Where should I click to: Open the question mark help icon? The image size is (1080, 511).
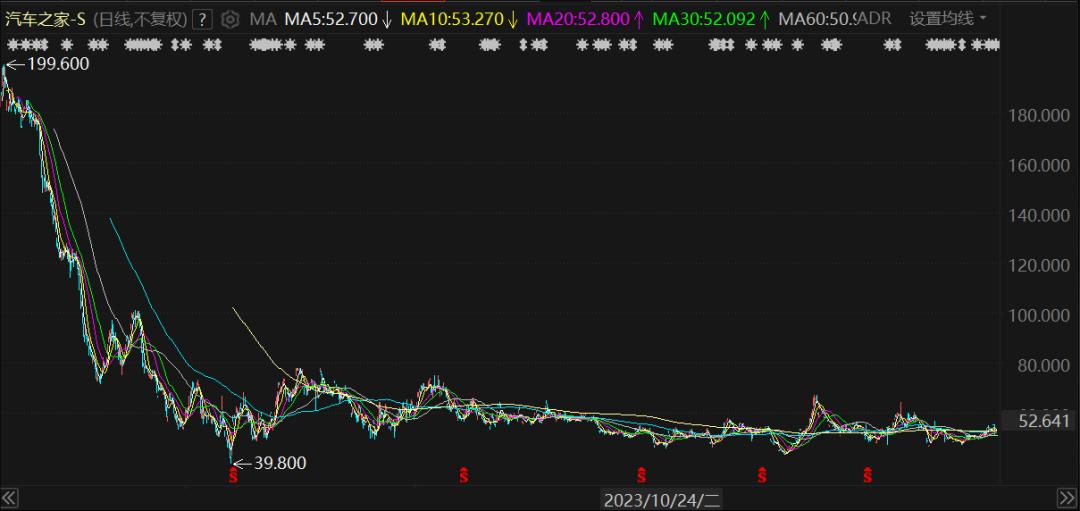[201, 19]
